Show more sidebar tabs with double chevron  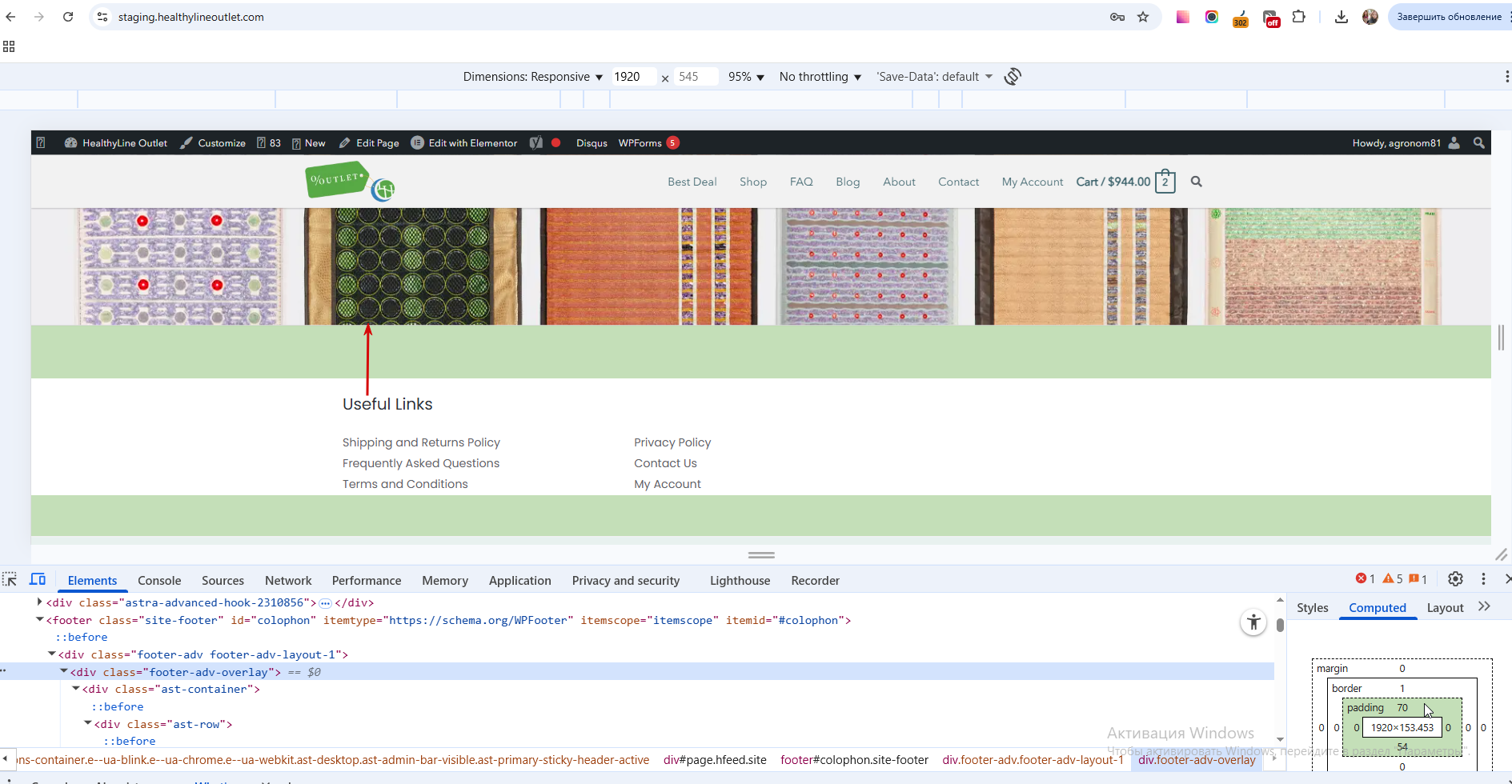[1485, 606]
